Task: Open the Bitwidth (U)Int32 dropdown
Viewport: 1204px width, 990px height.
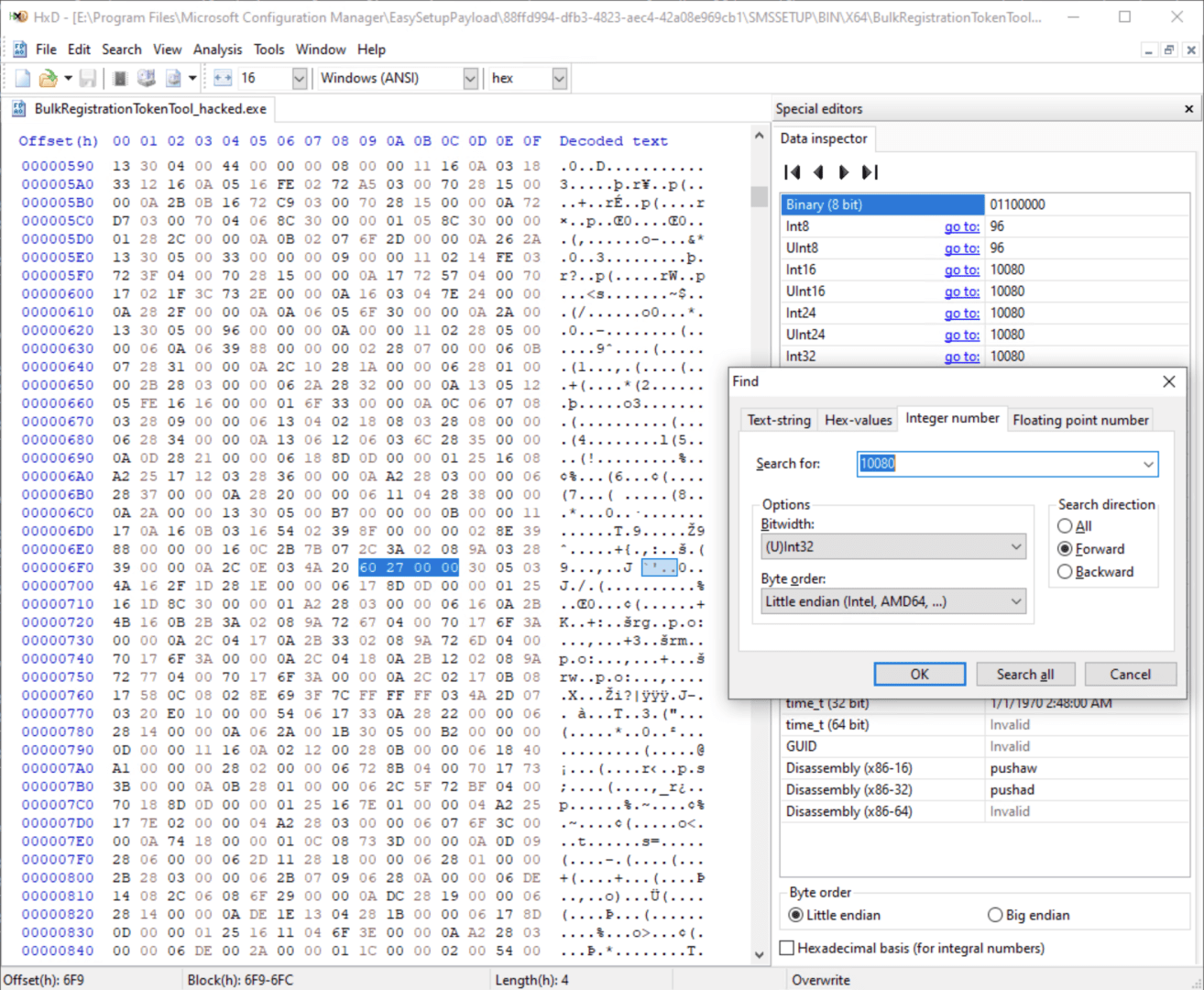Action: [x=892, y=547]
